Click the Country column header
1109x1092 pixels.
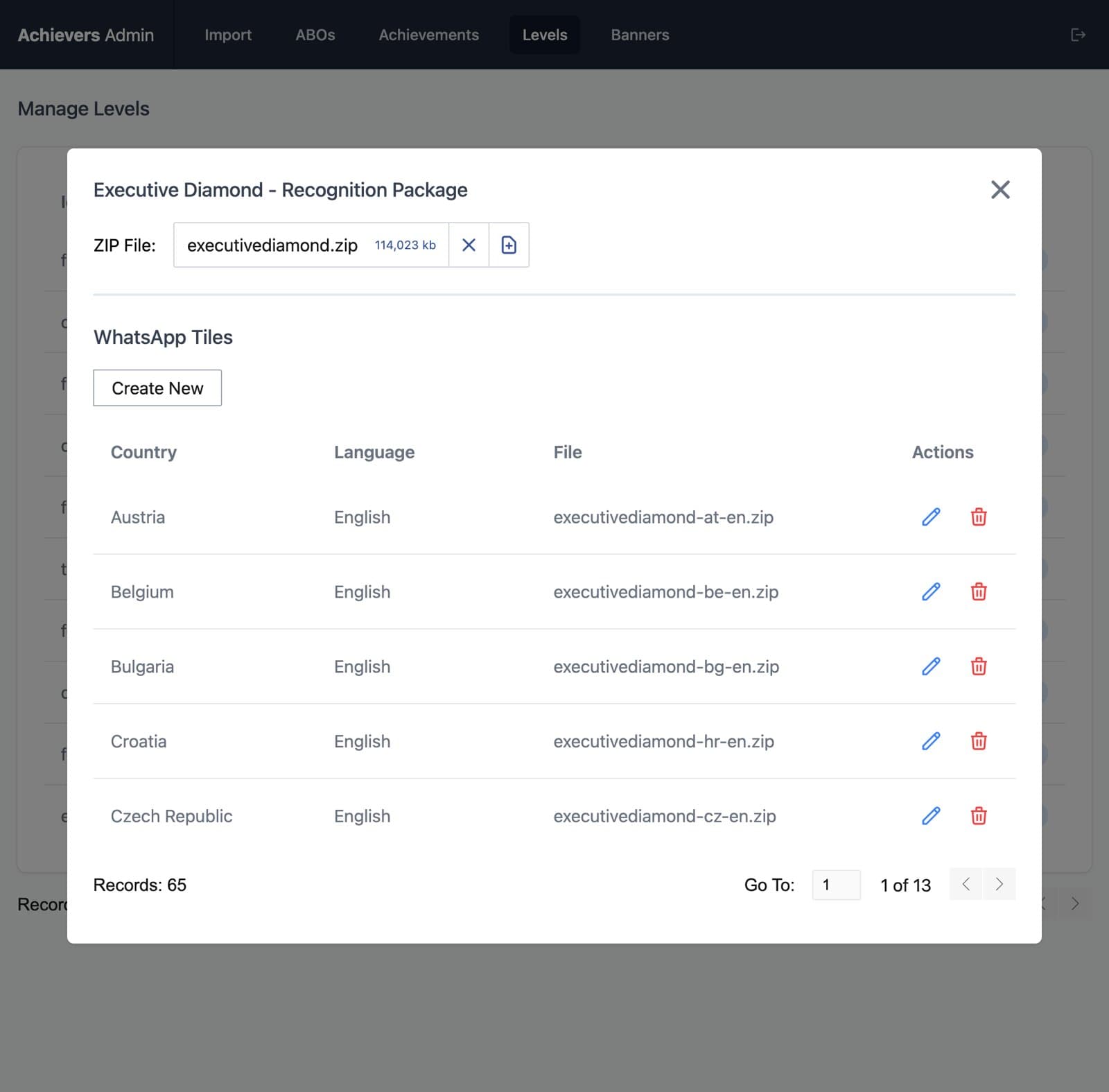coord(143,452)
